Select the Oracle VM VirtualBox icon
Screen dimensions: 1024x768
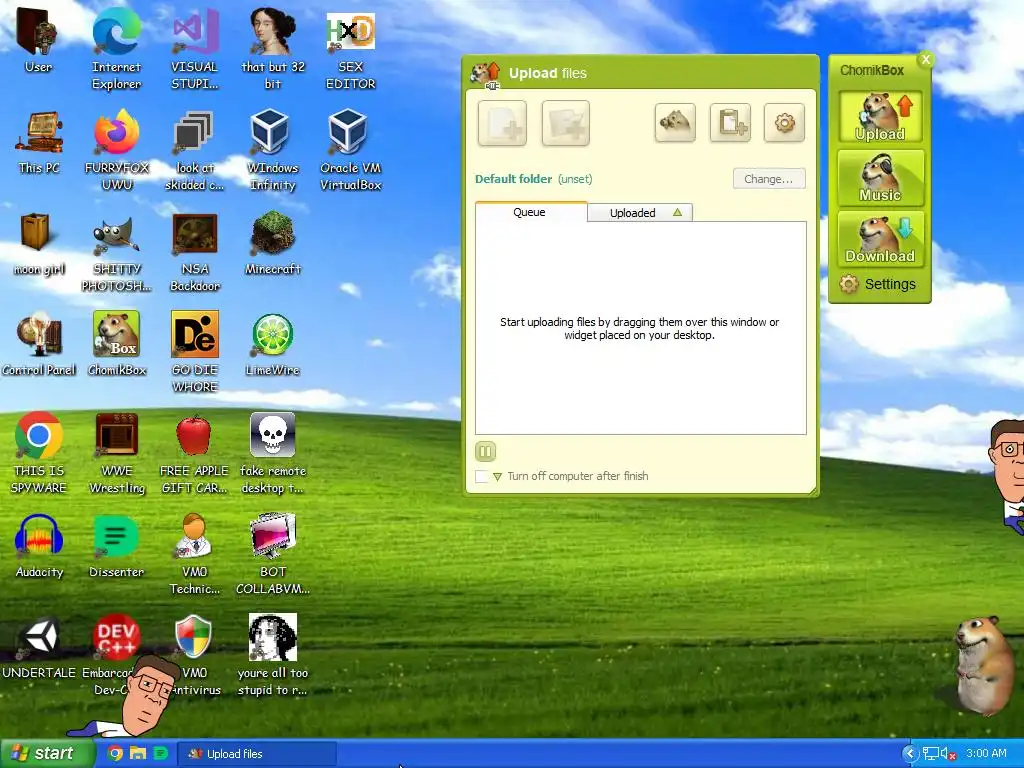pos(351,150)
